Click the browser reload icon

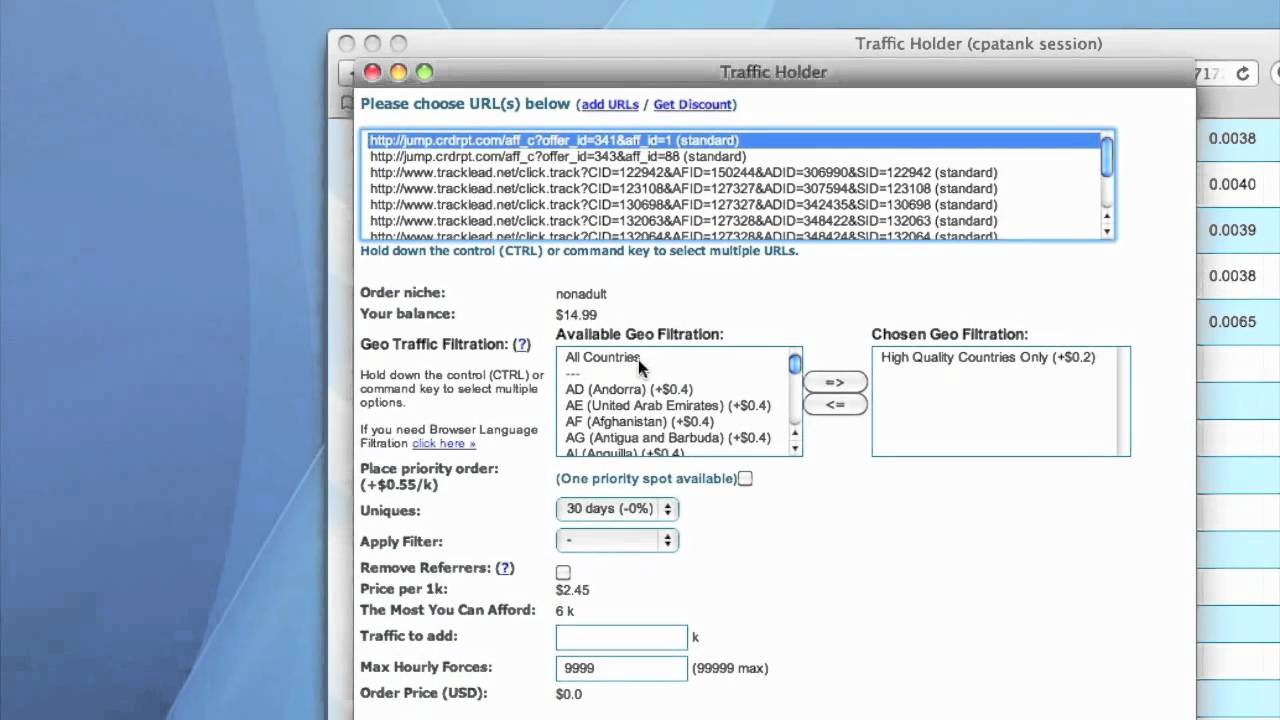click(1242, 73)
